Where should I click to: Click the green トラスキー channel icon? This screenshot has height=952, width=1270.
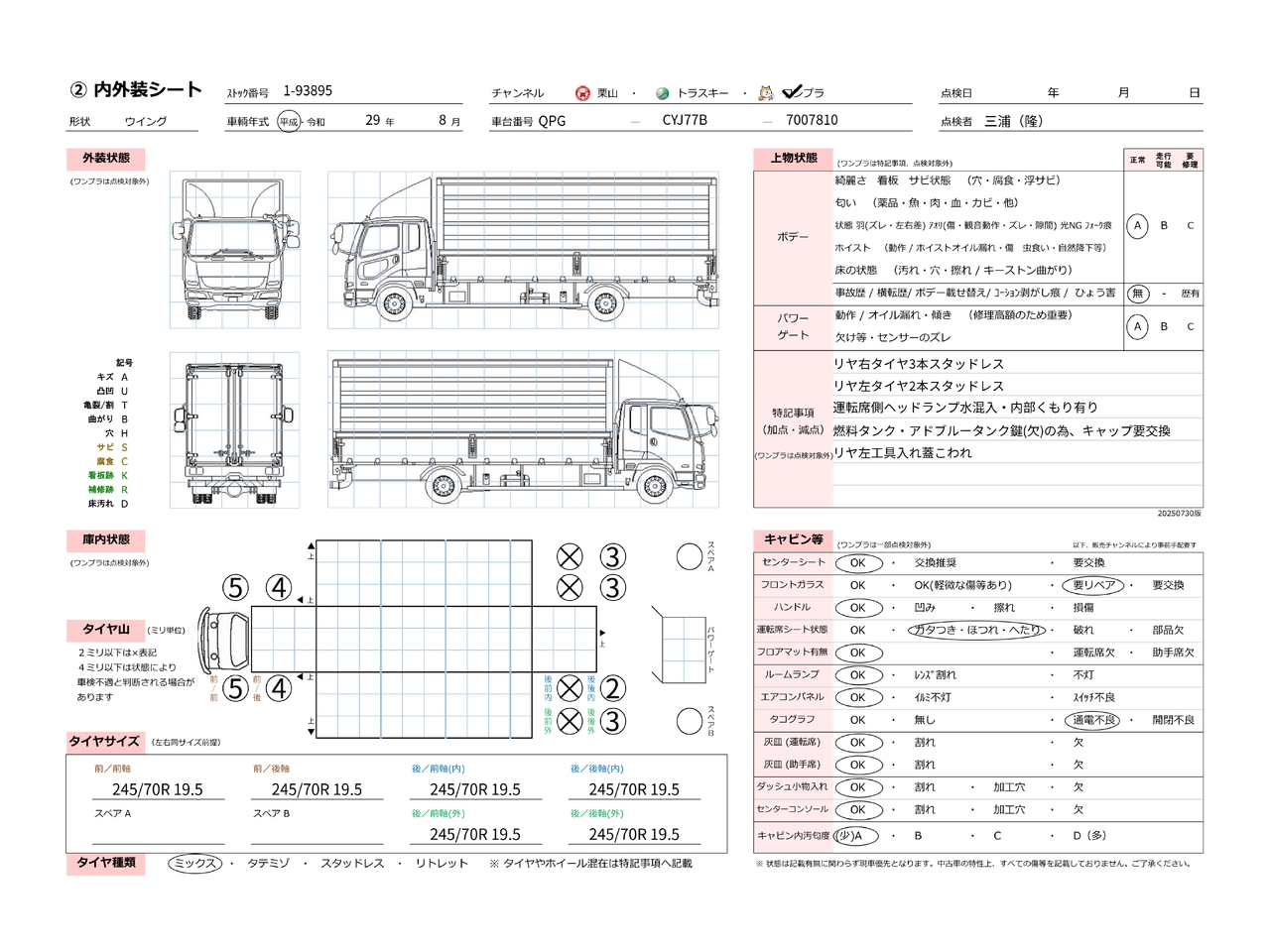point(663,93)
